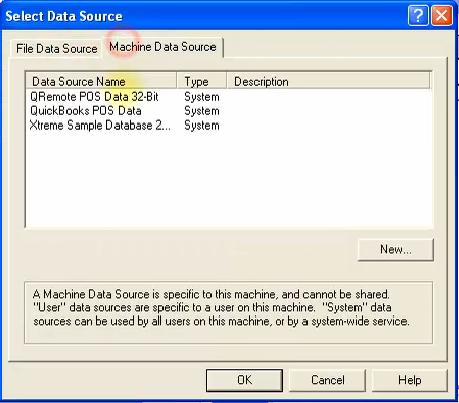Viewport: 459px width, 403px height.
Task: Click the System type of QRemote row
Action: (202, 97)
